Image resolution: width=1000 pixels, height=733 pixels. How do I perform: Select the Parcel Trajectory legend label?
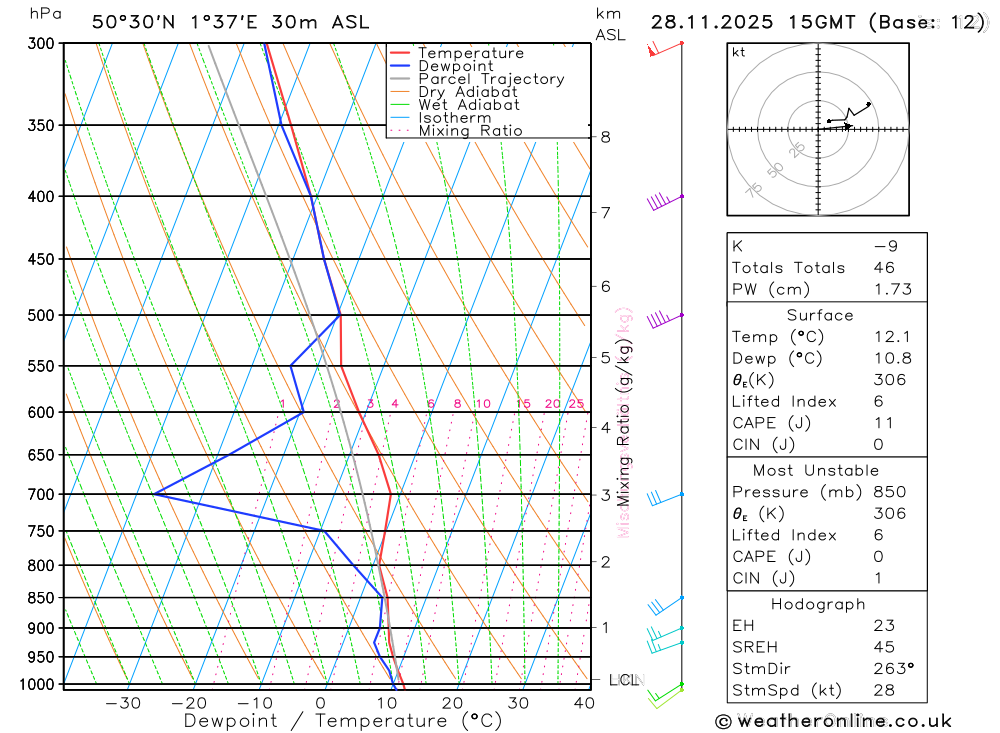pos(491,79)
